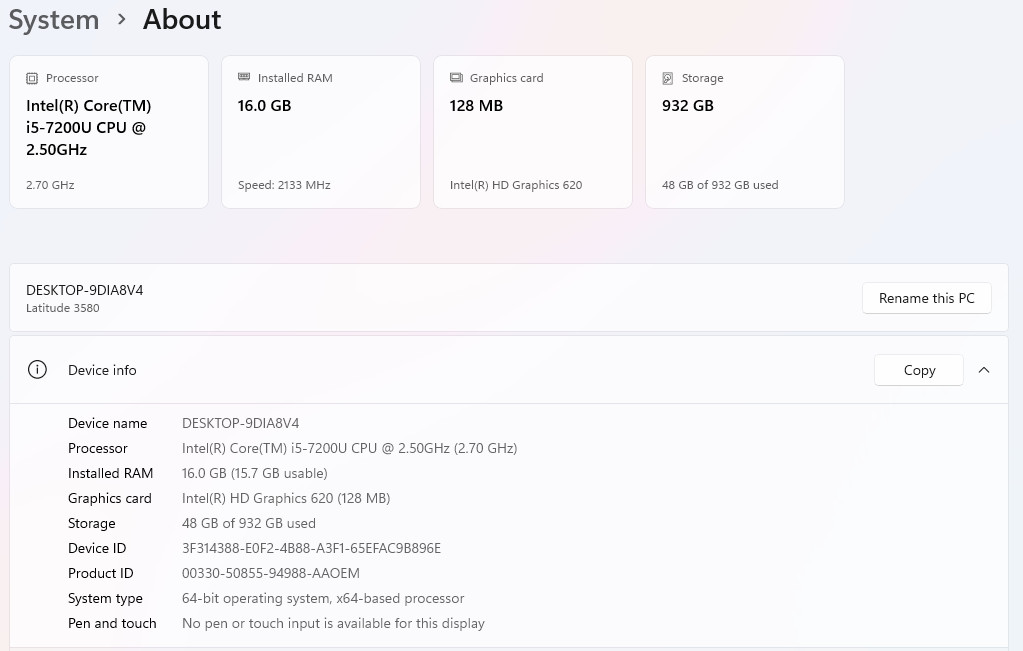This screenshot has height=651, width=1023.
Task: Select the Device ID value text
Action: [x=311, y=548]
